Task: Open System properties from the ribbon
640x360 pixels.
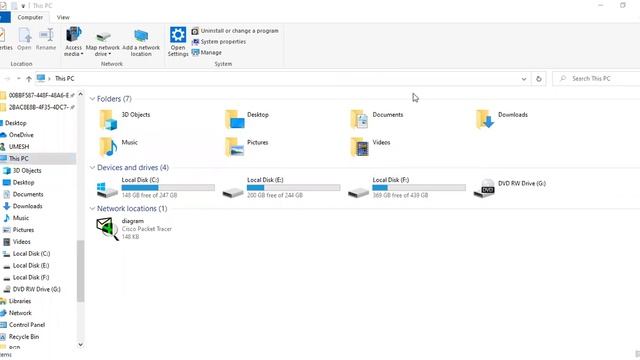Action: [x=219, y=42]
